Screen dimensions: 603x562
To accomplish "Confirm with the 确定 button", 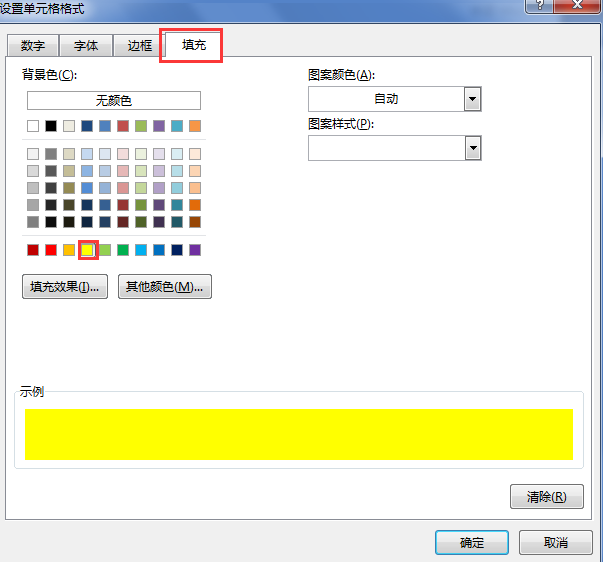I will pos(472,542).
